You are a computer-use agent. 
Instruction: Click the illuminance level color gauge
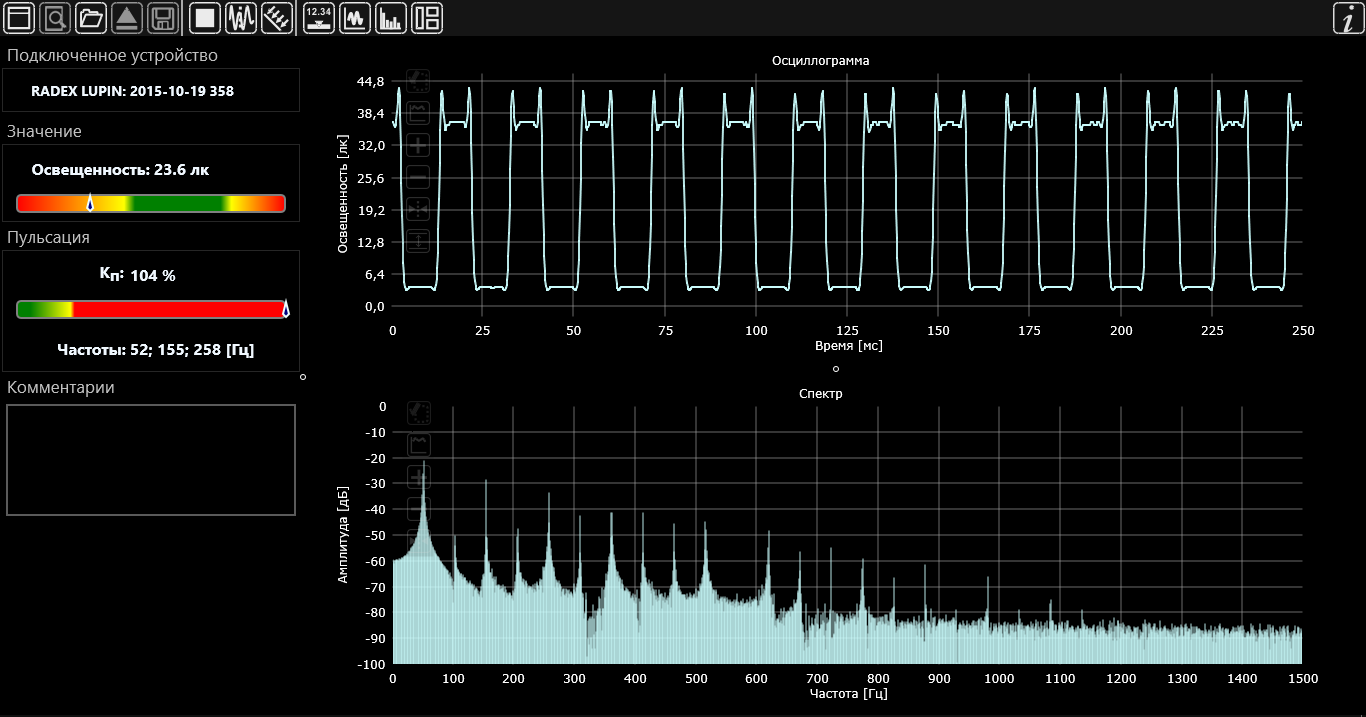click(x=151, y=204)
